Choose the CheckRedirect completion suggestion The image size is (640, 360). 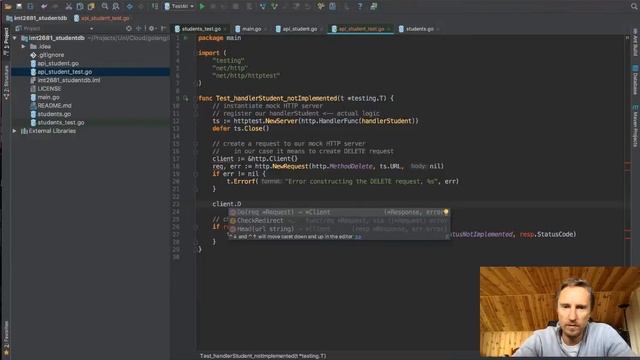click(339, 221)
